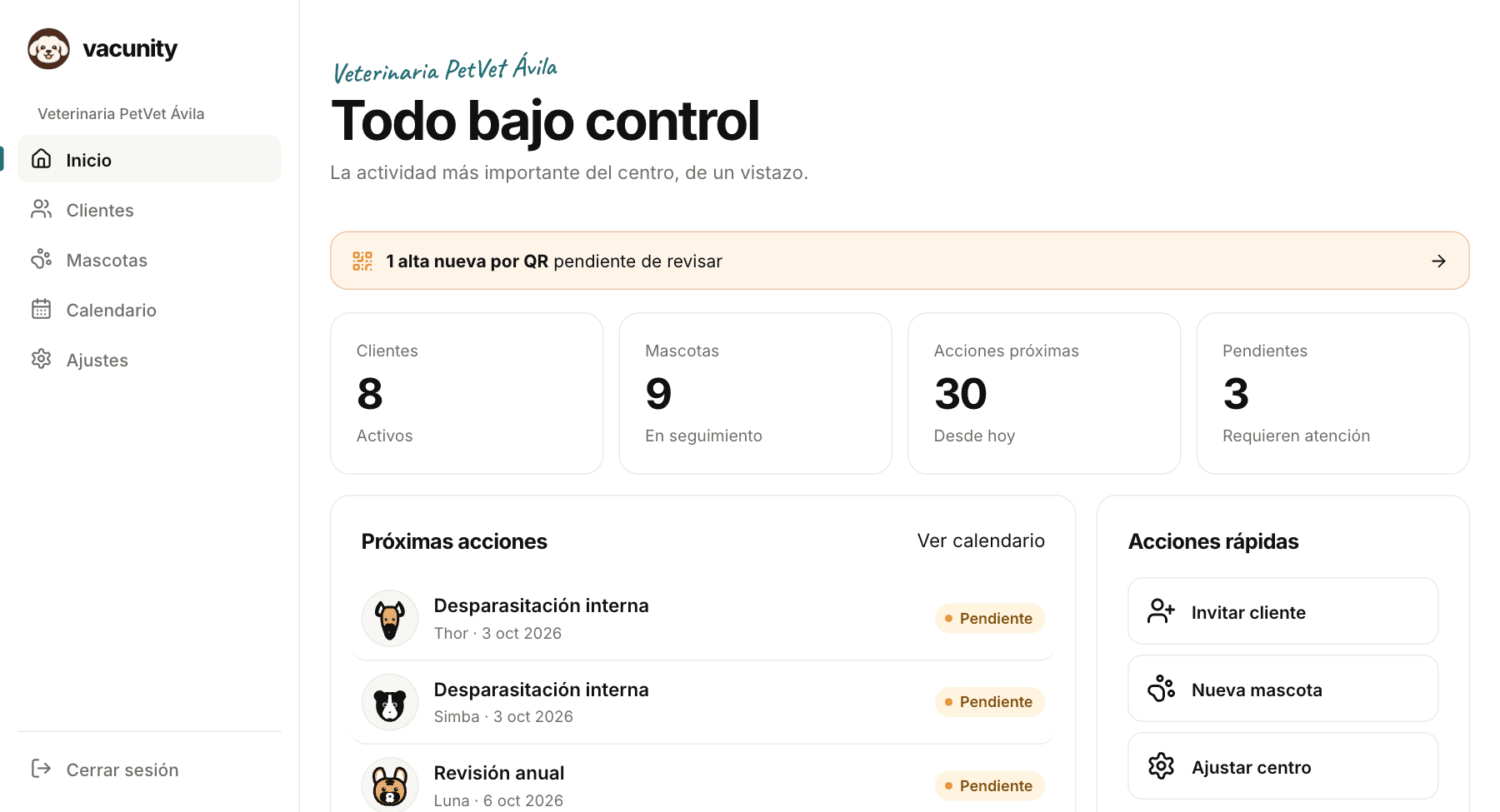Go to the Clientes section
Image resolution: width=1500 pixels, height=812 pixels.
tap(149, 209)
